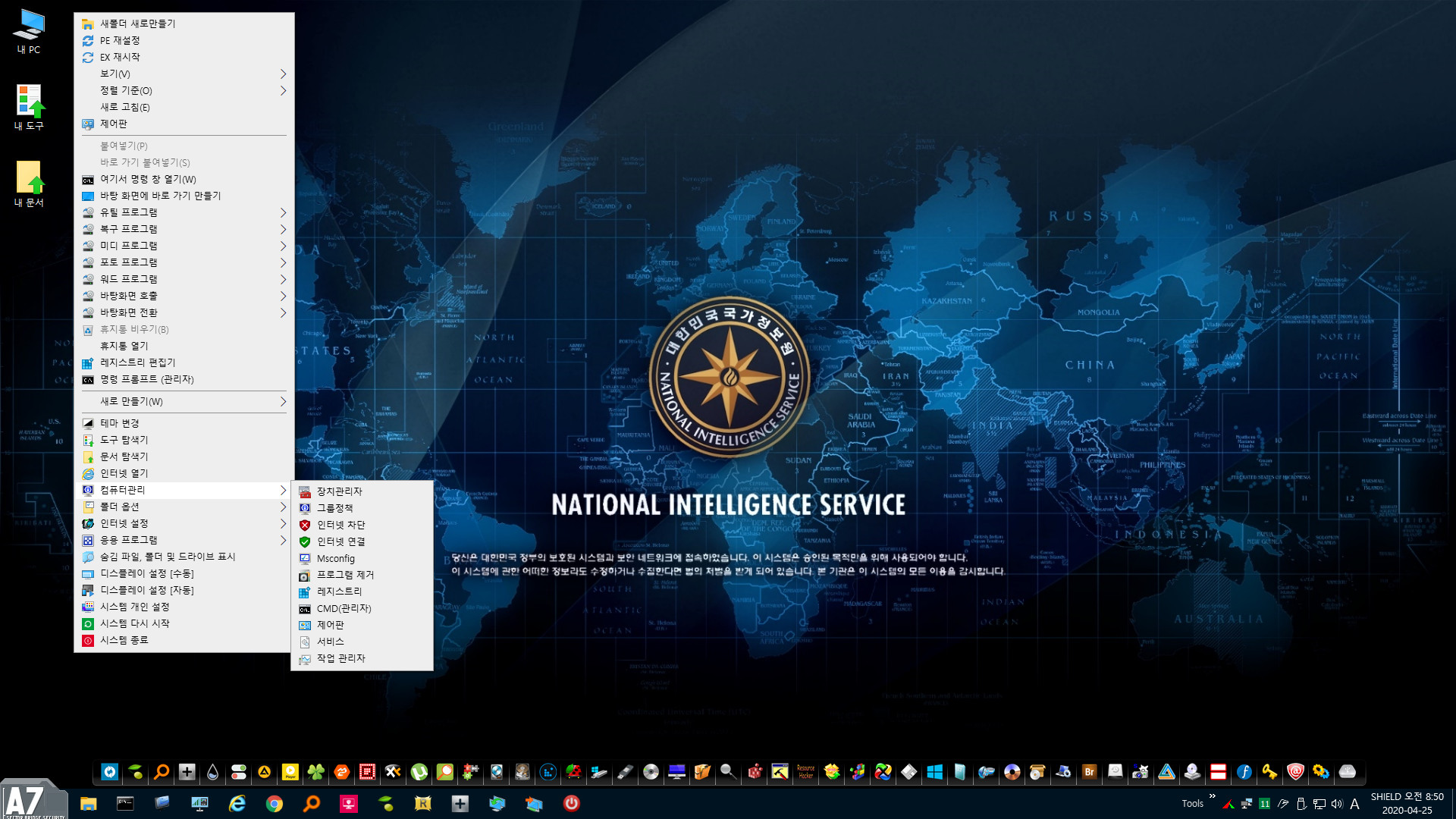Viewport: 1456px width, 819px height.
Task: Expand 복구 프로그램 submenu
Action: click(x=184, y=229)
